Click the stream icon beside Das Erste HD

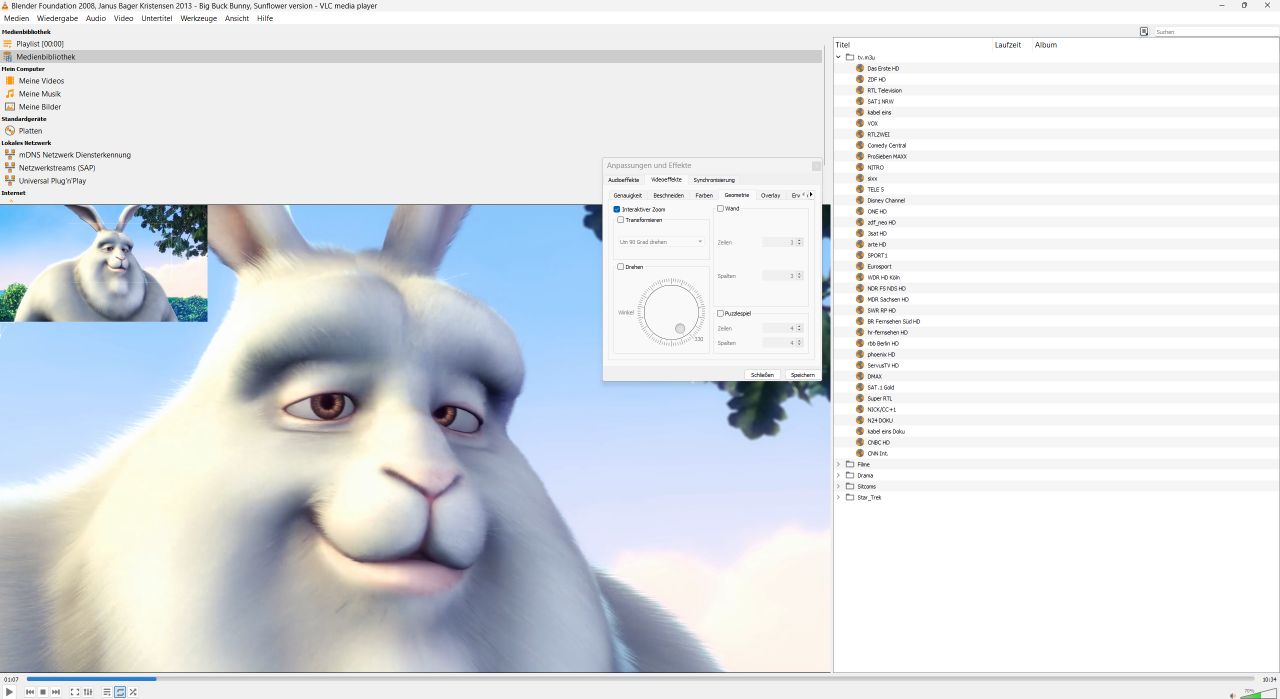[x=860, y=68]
